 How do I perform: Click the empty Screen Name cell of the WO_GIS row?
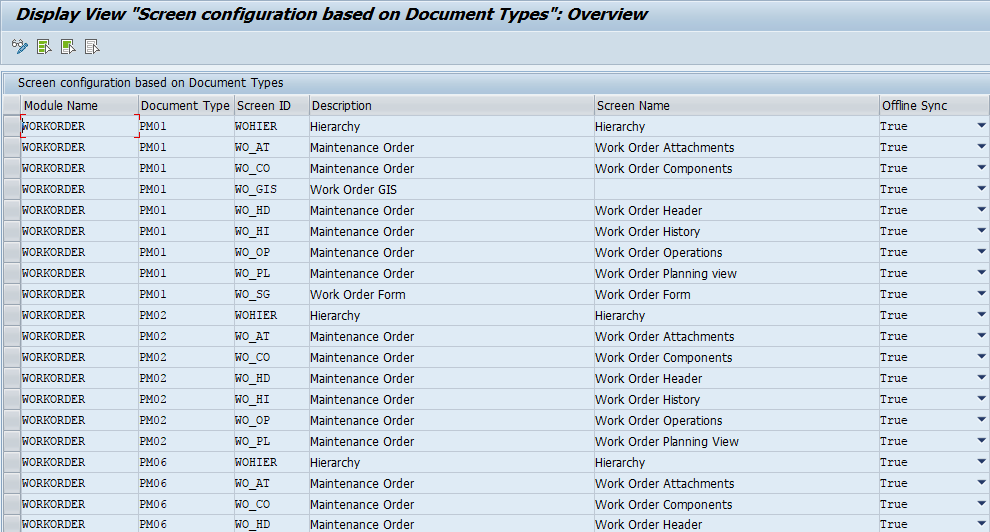coord(735,189)
